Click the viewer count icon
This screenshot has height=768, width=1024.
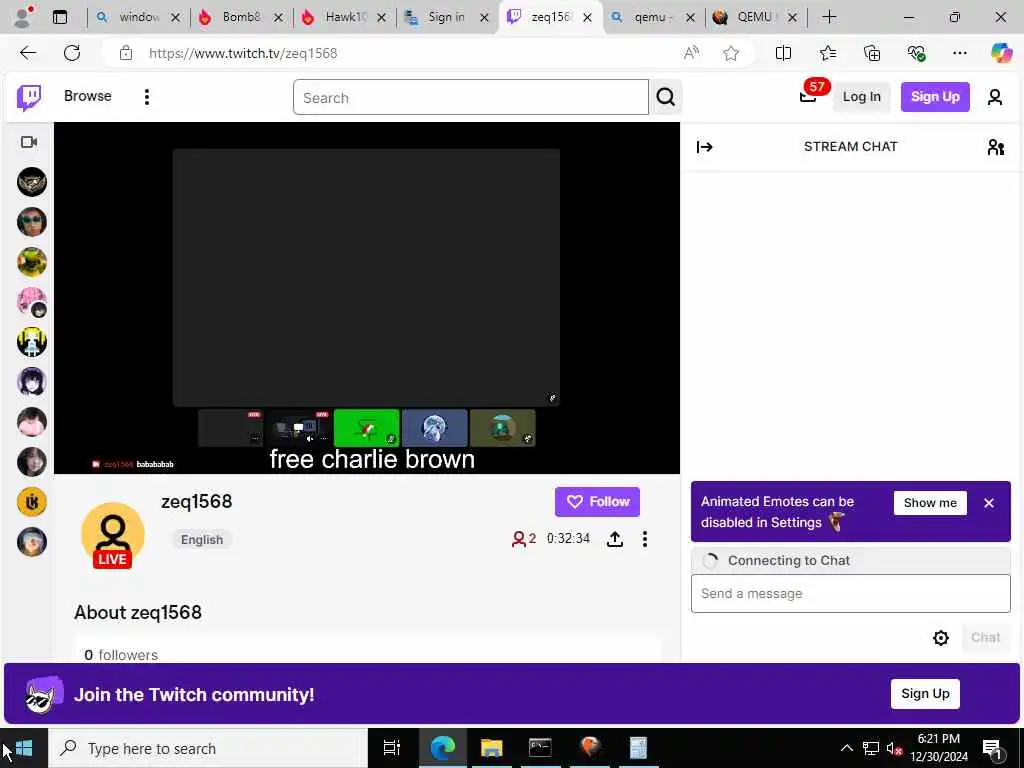pos(519,539)
